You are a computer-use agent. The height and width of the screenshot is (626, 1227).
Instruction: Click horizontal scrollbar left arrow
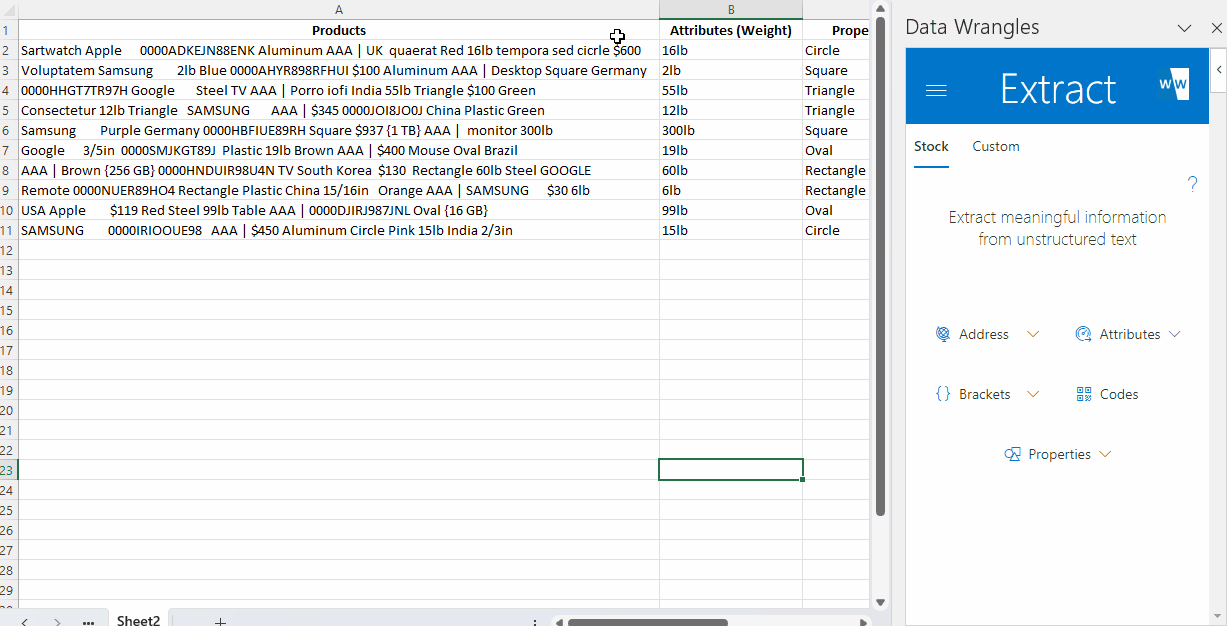click(558, 622)
